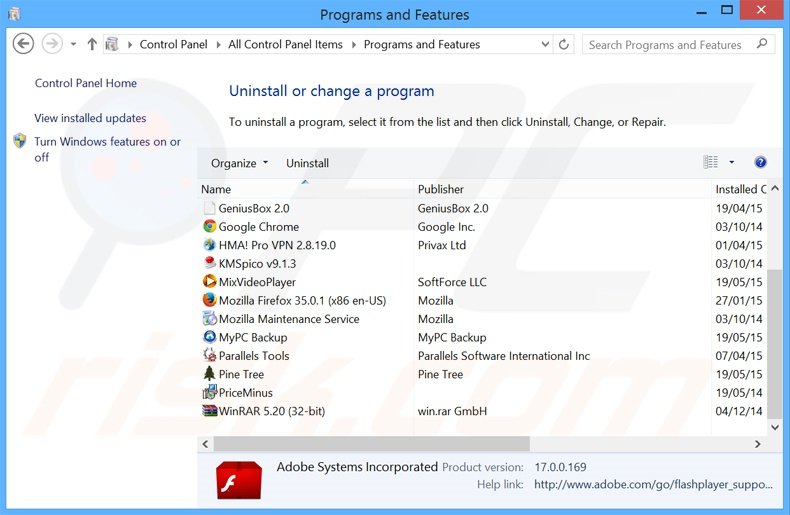The height and width of the screenshot is (515, 790).
Task: Click the horizontal scrollbar thumb
Action: point(372,444)
